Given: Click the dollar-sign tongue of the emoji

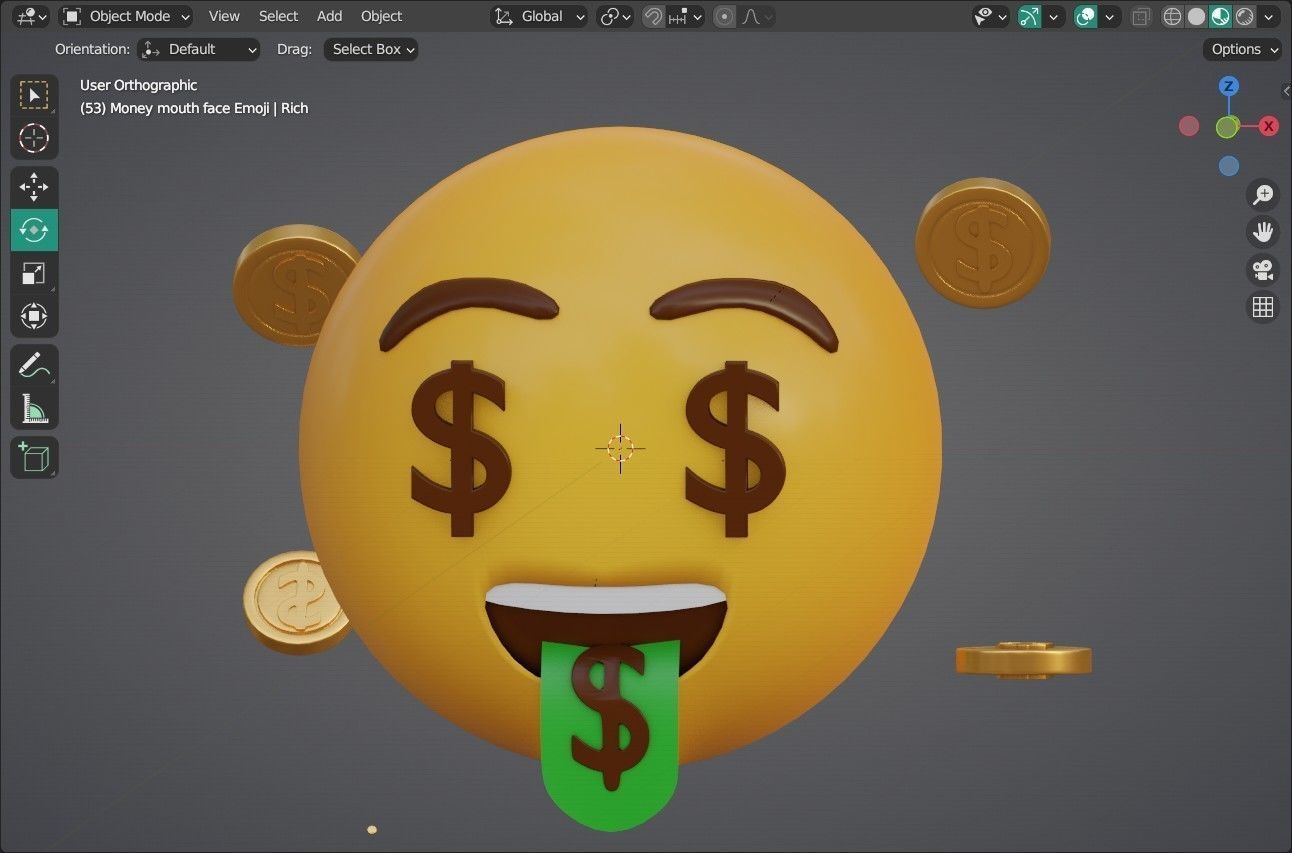Looking at the screenshot, I should 610,733.
